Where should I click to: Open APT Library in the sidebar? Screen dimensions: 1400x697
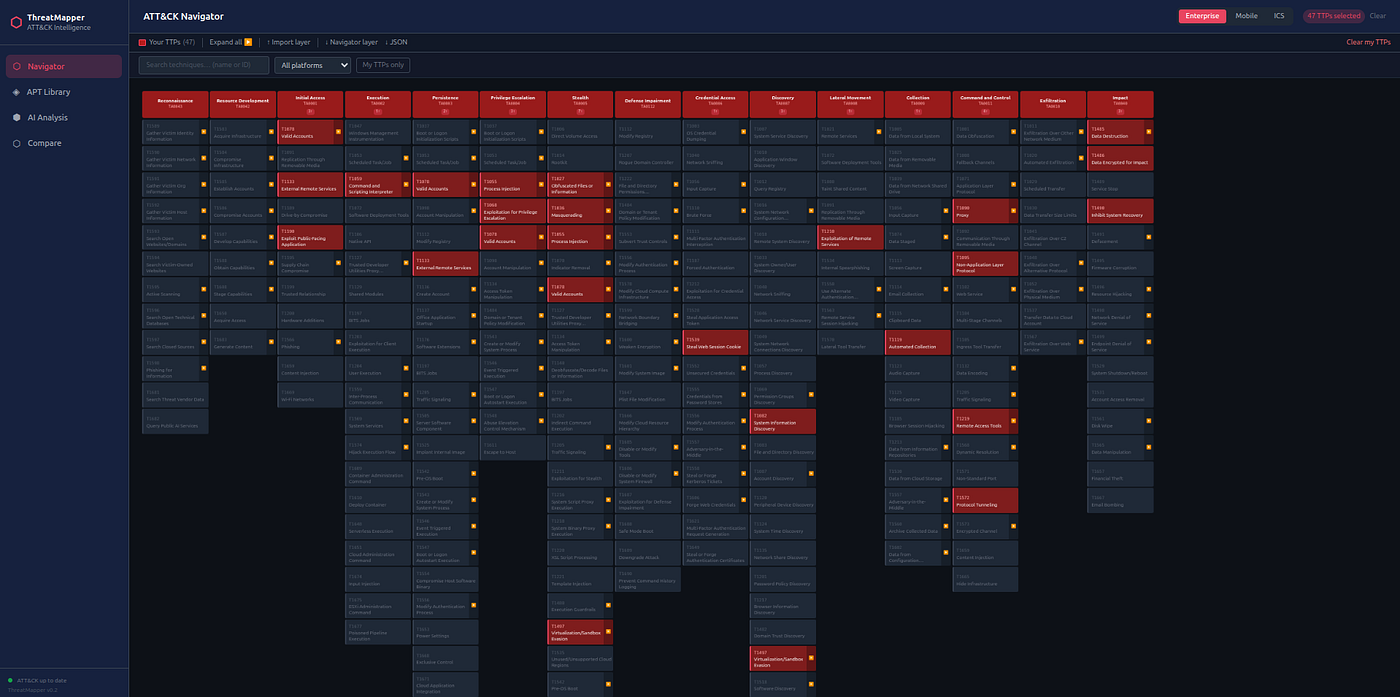coord(64,92)
